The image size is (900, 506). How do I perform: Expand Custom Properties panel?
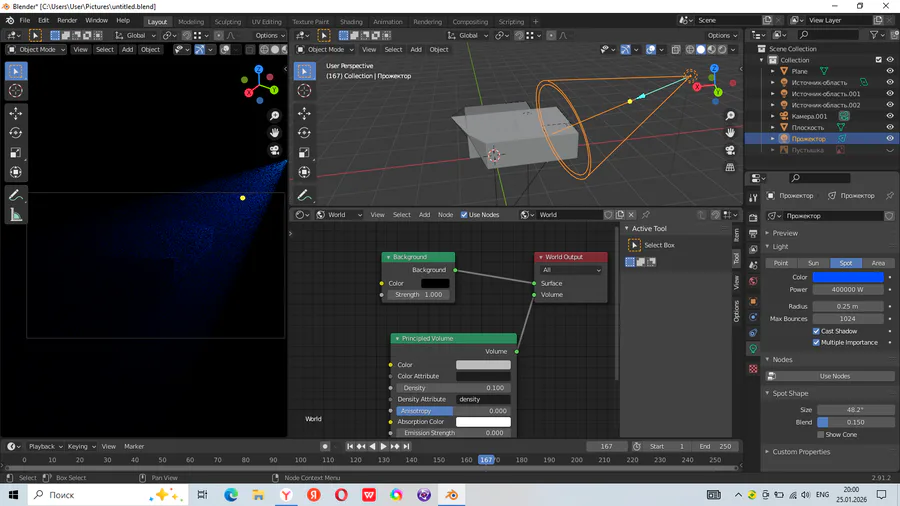coord(801,451)
